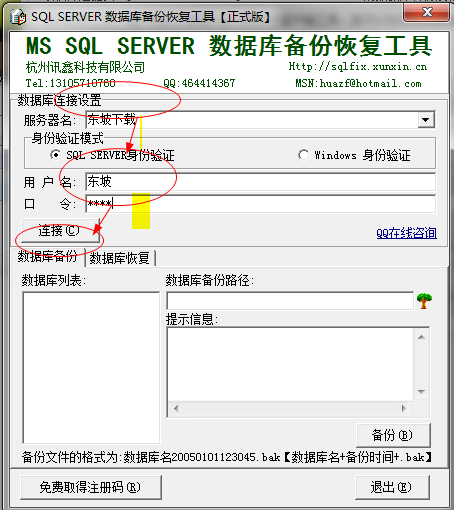Click the up arrow of 提示信息 scrollbar
Viewport: 454px width, 510px height.
[x=421, y=337]
